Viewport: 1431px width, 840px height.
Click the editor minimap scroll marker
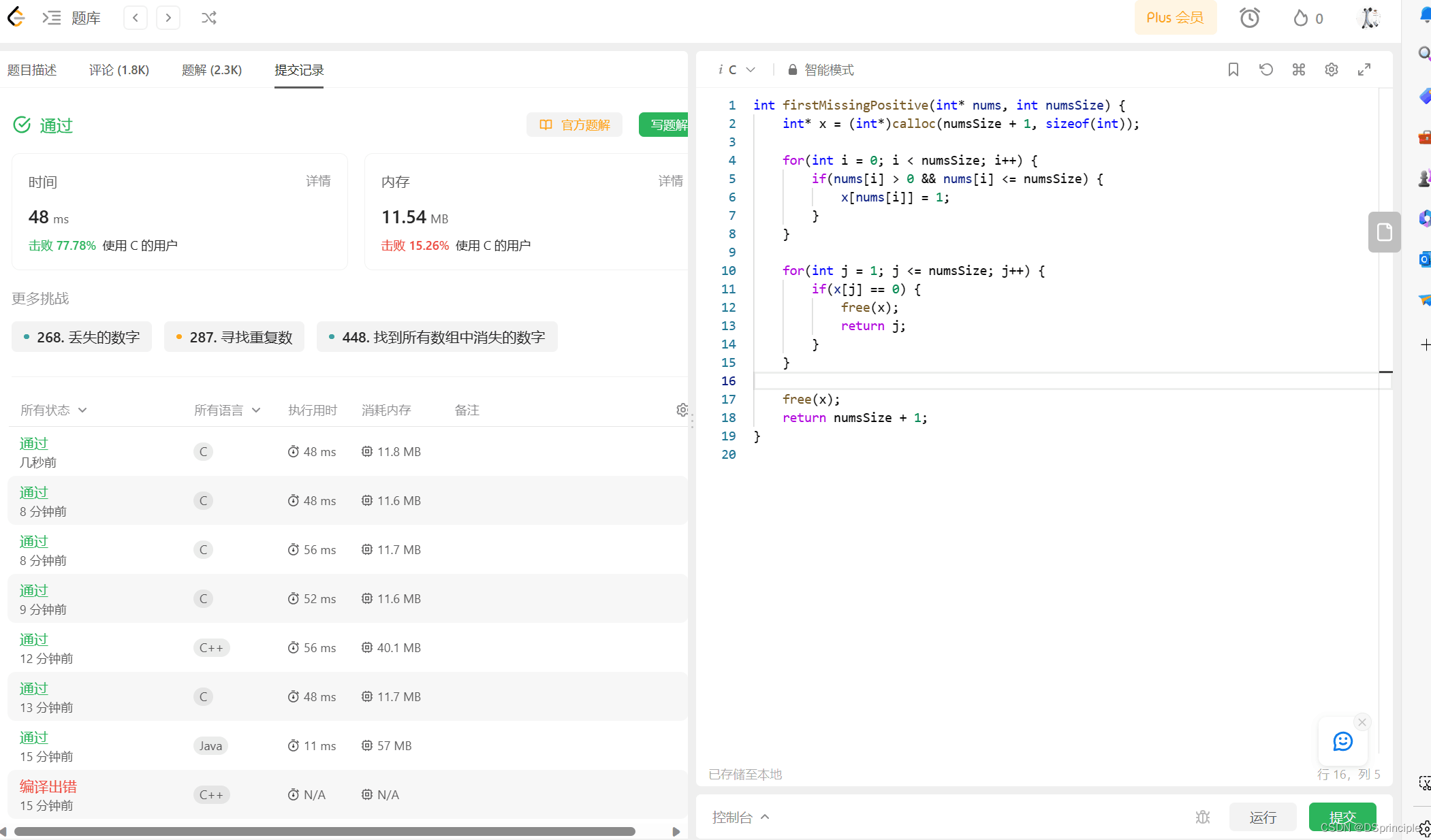[1385, 372]
